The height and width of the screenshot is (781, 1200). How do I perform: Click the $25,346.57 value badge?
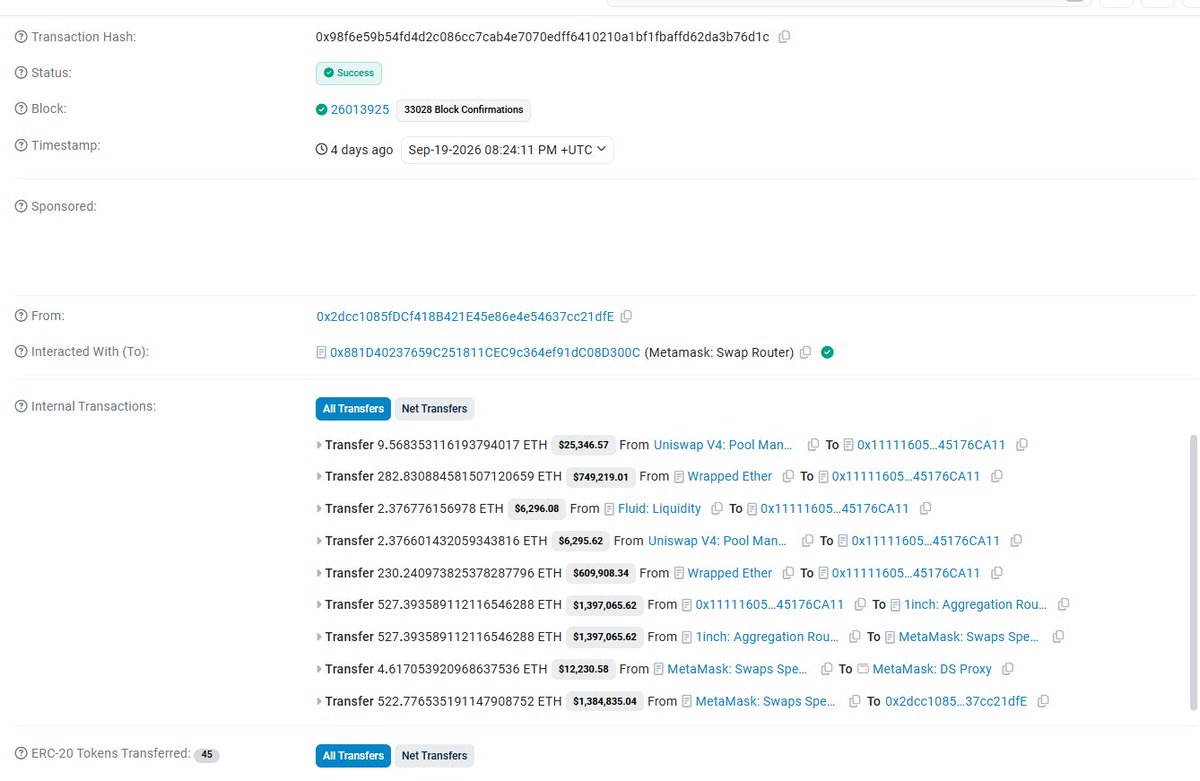click(583, 445)
